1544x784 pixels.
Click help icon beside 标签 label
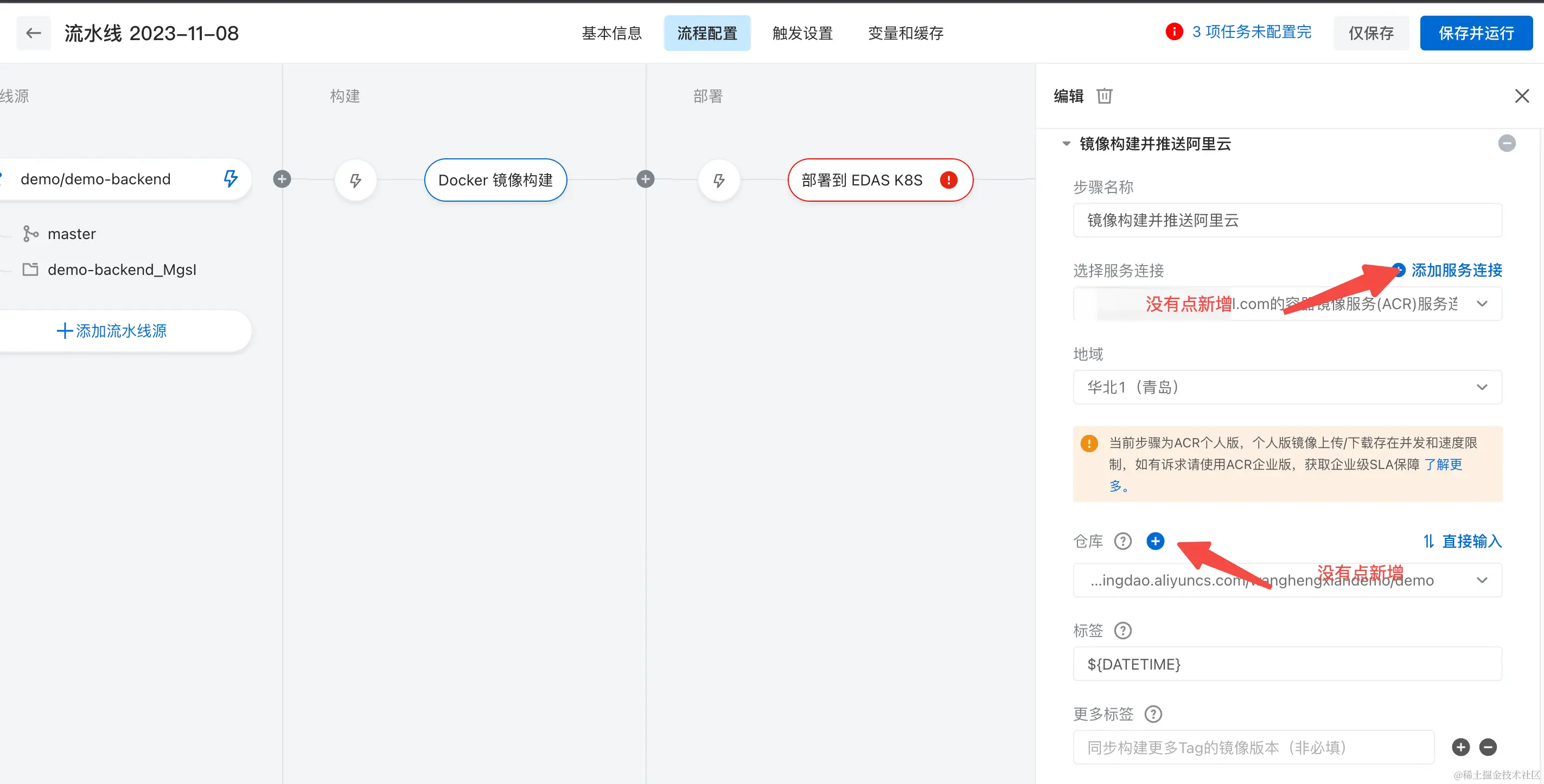(1122, 631)
